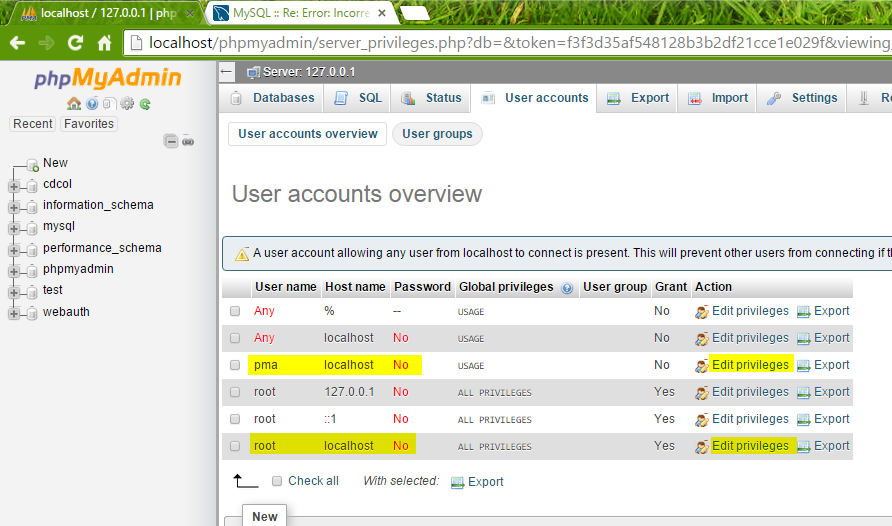Image resolution: width=892 pixels, height=526 pixels.
Task: Click New database link in tree
Action: click(55, 163)
